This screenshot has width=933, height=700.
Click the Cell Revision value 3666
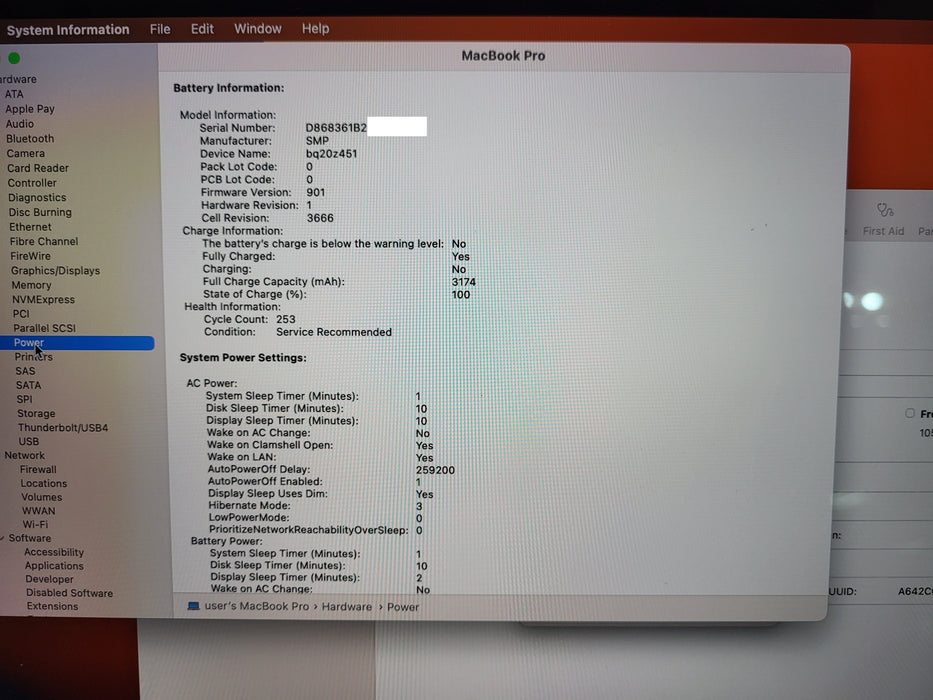point(320,218)
